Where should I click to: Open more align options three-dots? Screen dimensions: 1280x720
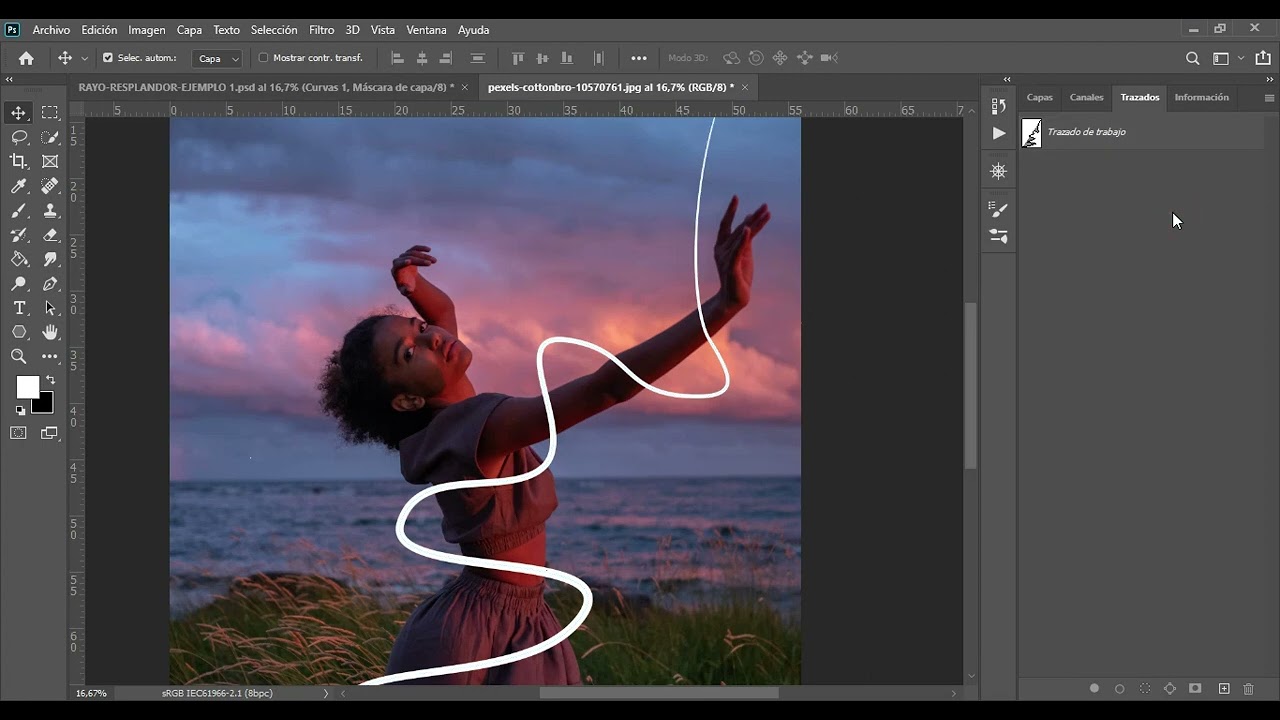[x=639, y=58]
